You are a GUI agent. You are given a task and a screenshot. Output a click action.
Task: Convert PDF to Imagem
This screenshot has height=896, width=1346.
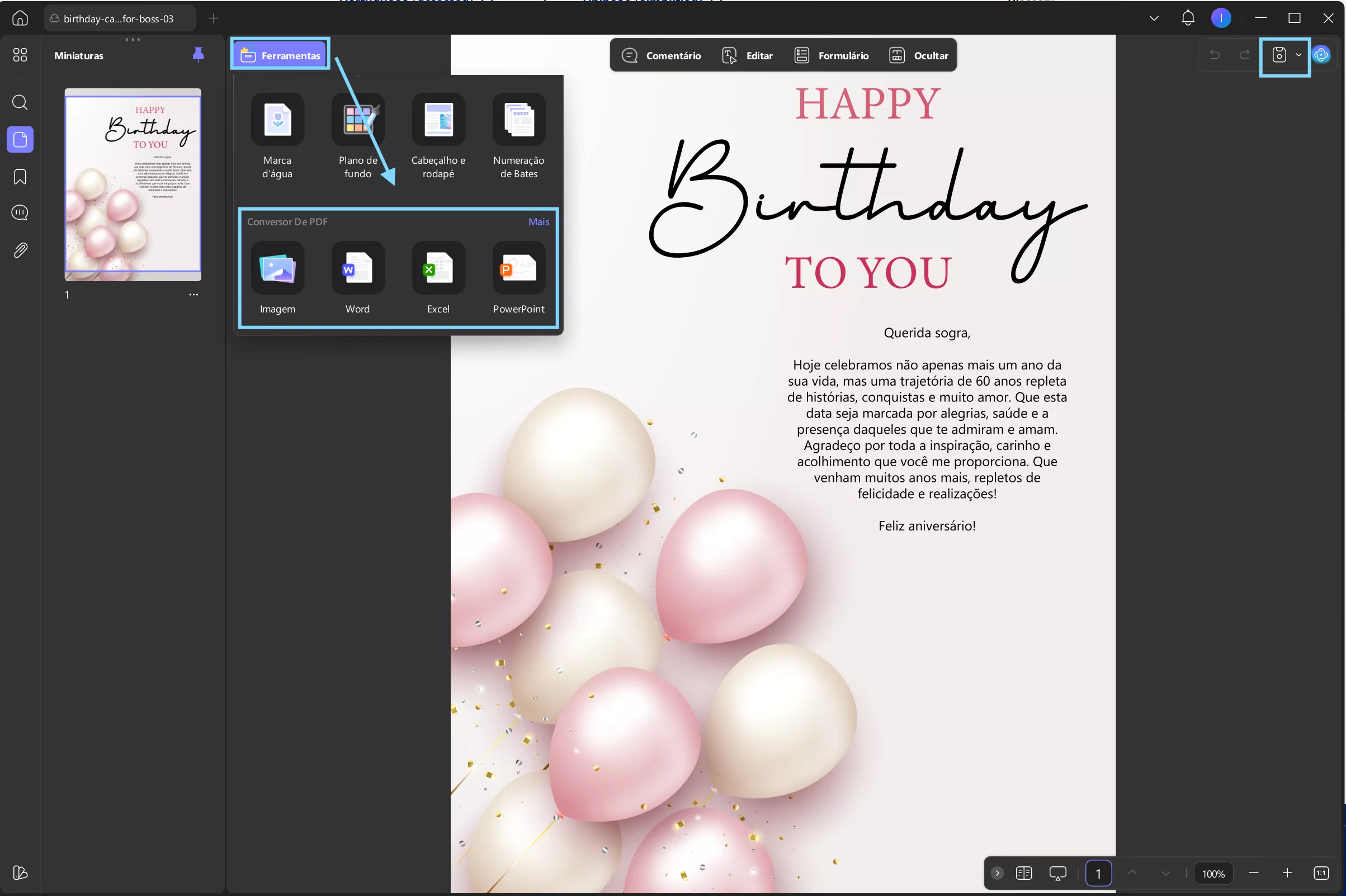277,278
